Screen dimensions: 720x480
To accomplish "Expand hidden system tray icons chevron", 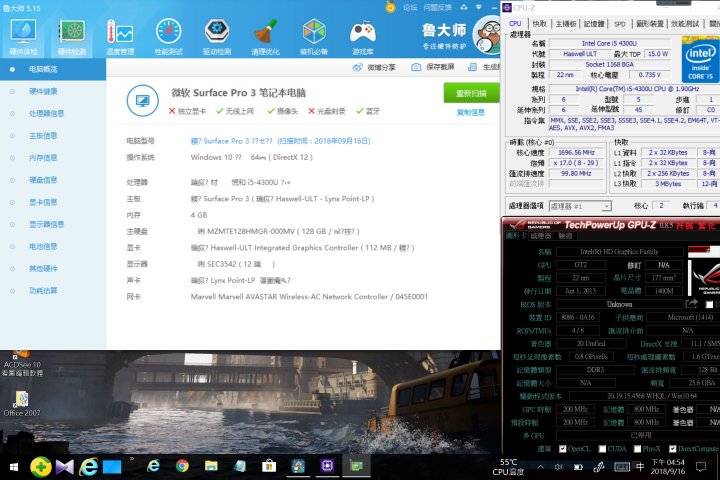I will click(540, 467).
